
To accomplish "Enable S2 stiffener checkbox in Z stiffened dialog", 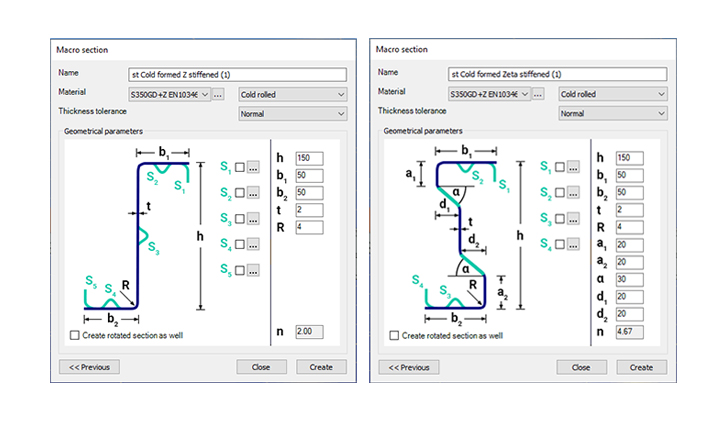I will click(240, 193).
